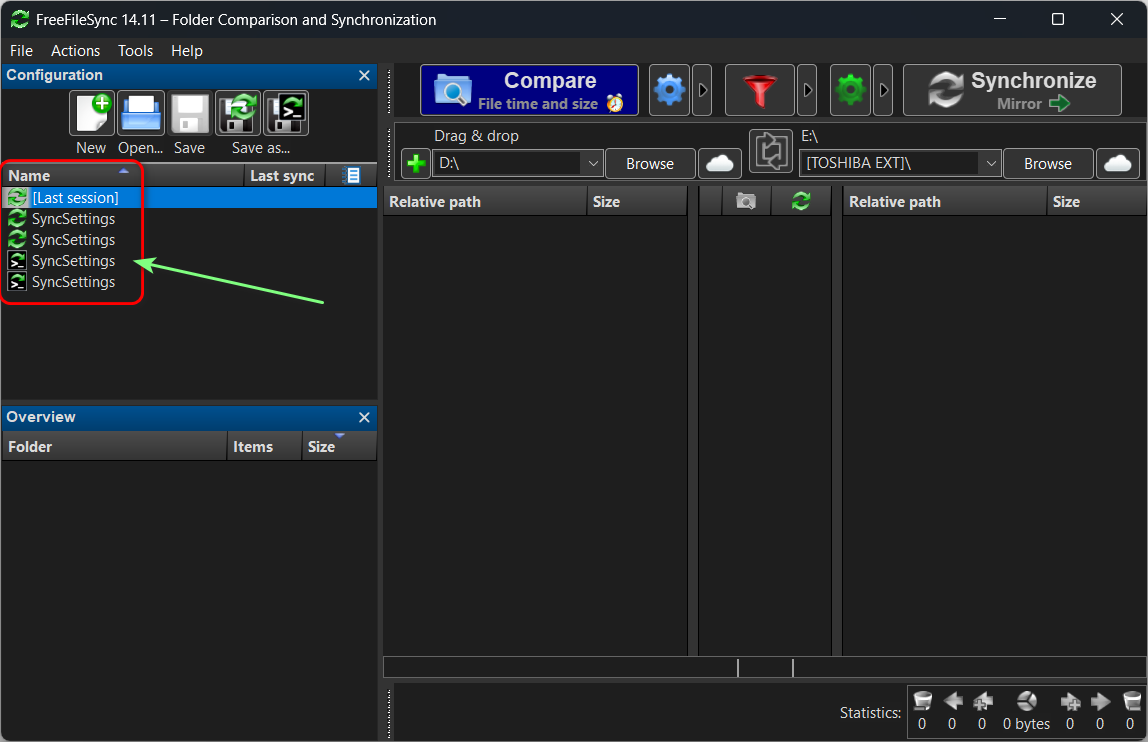Click update-right arrow statistics icon
1148x742 pixels.
click(1100, 701)
